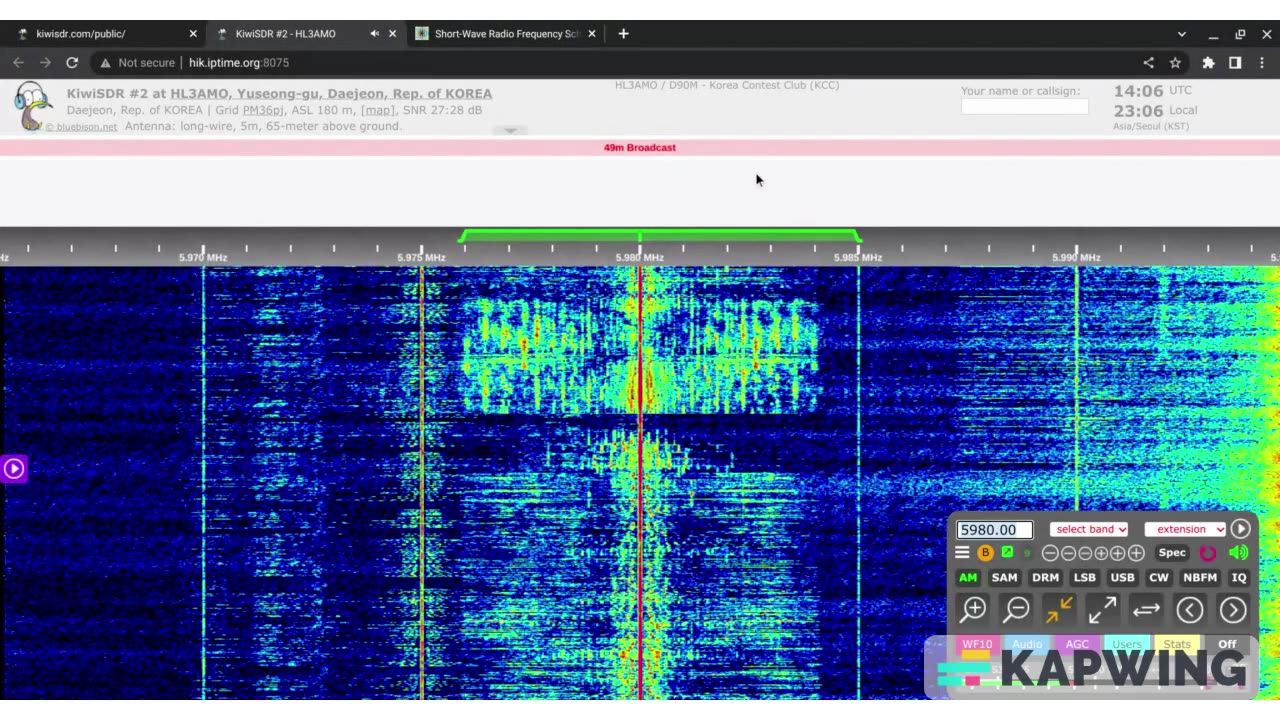Click the 5.970 MHz mark on frequency scale
The height and width of the screenshot is (720, 1280).
(203, 257)
